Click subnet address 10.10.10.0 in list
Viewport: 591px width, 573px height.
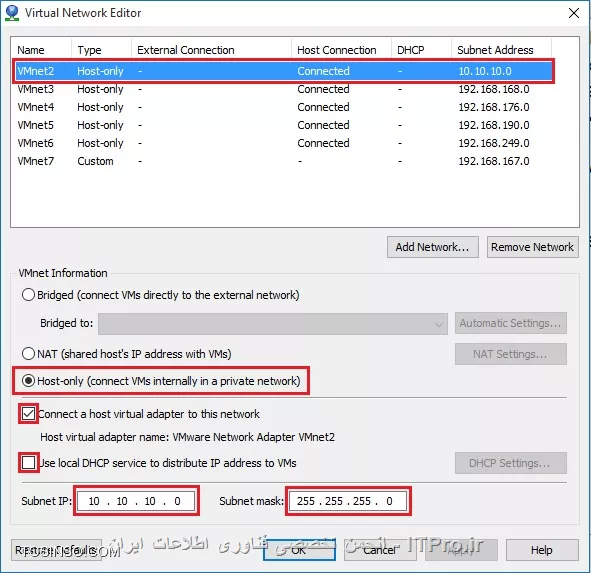click(x=485, y=71)
